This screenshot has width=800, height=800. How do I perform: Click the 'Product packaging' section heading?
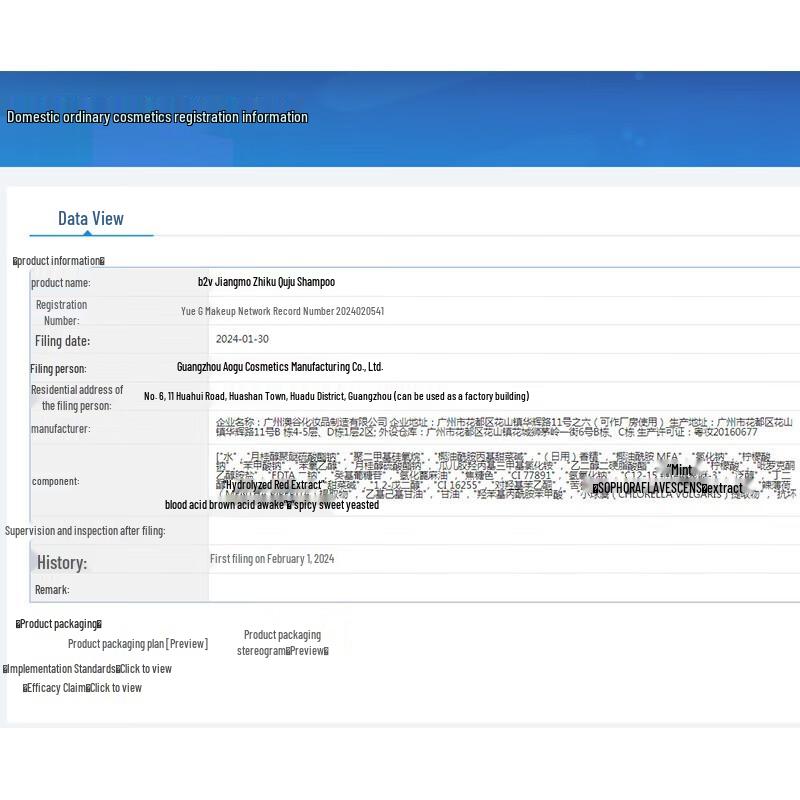coord(59,624)
